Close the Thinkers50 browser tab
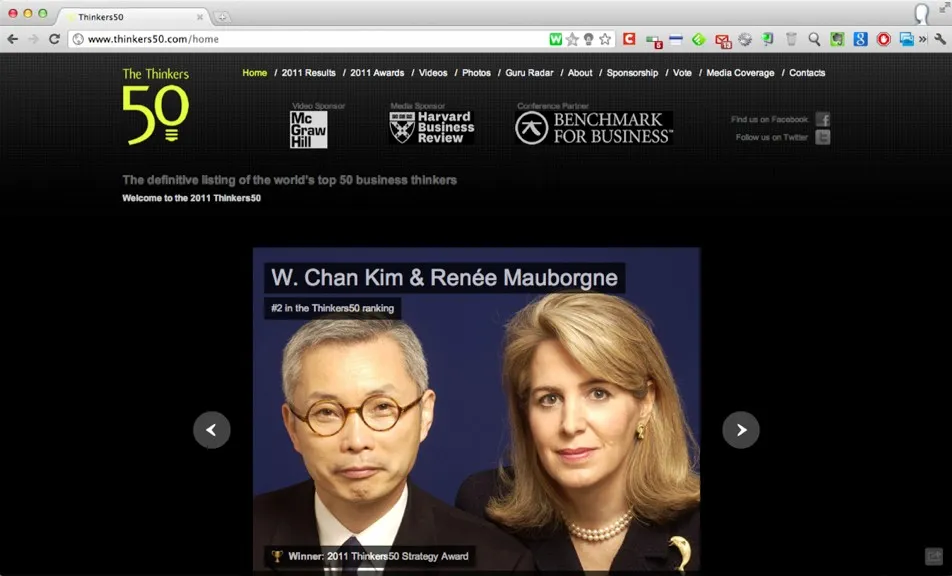Image resolution: width=952 pixels, height=576 pixels. click(200, 17)
